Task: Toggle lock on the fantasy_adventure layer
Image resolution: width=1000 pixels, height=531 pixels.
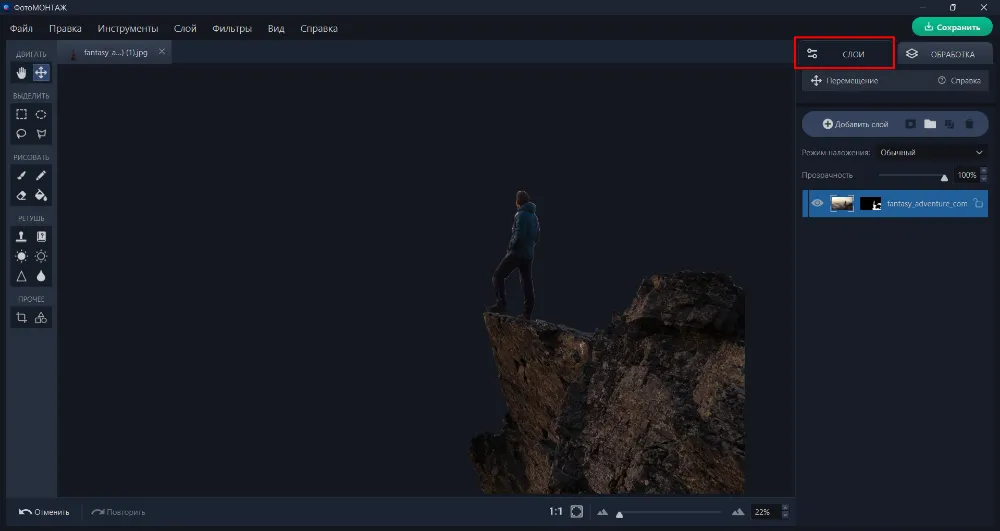Action: tap(977, 203)
